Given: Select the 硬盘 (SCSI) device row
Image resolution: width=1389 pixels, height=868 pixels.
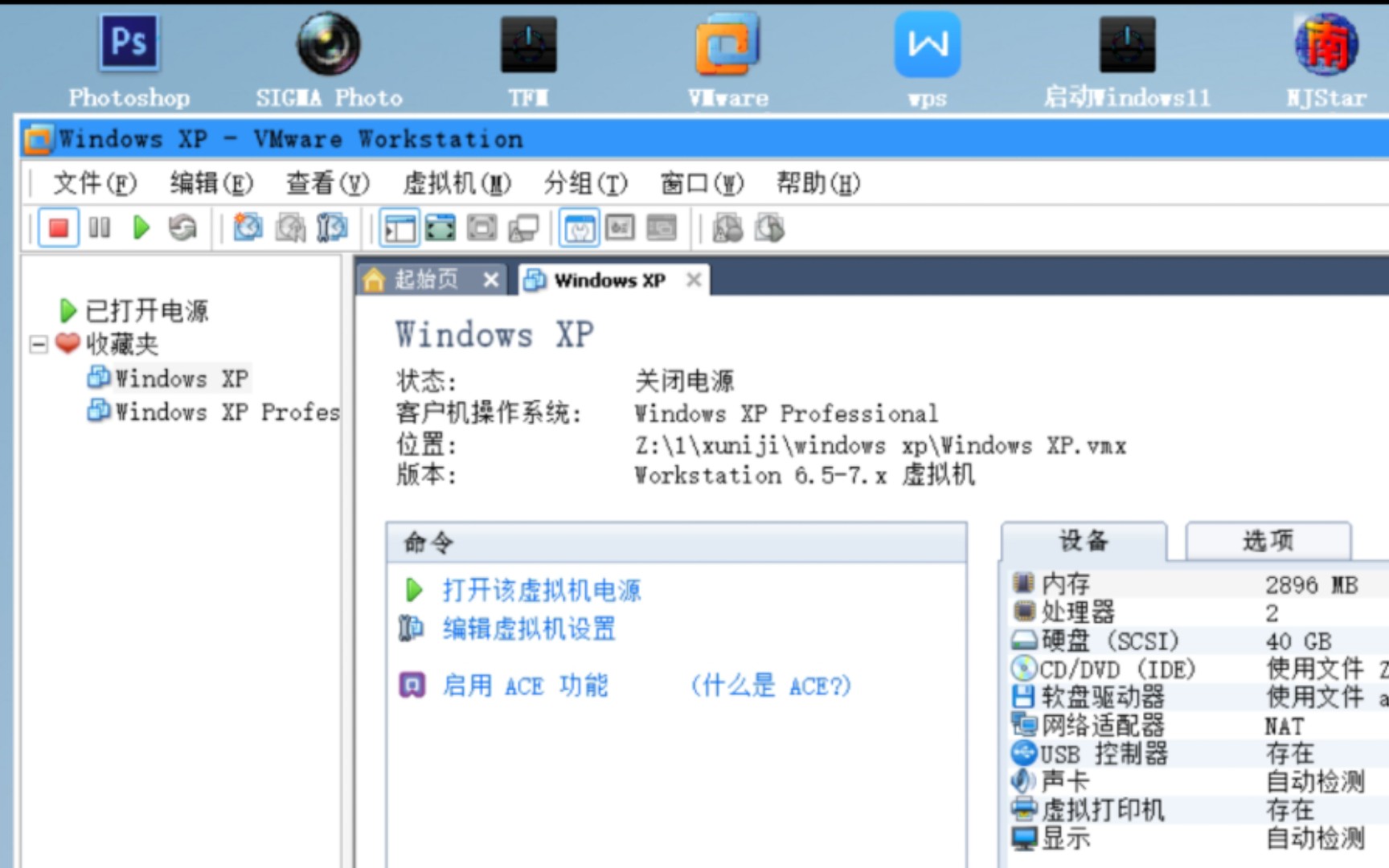Looking at the screenshot, I should pos(1198,641).
